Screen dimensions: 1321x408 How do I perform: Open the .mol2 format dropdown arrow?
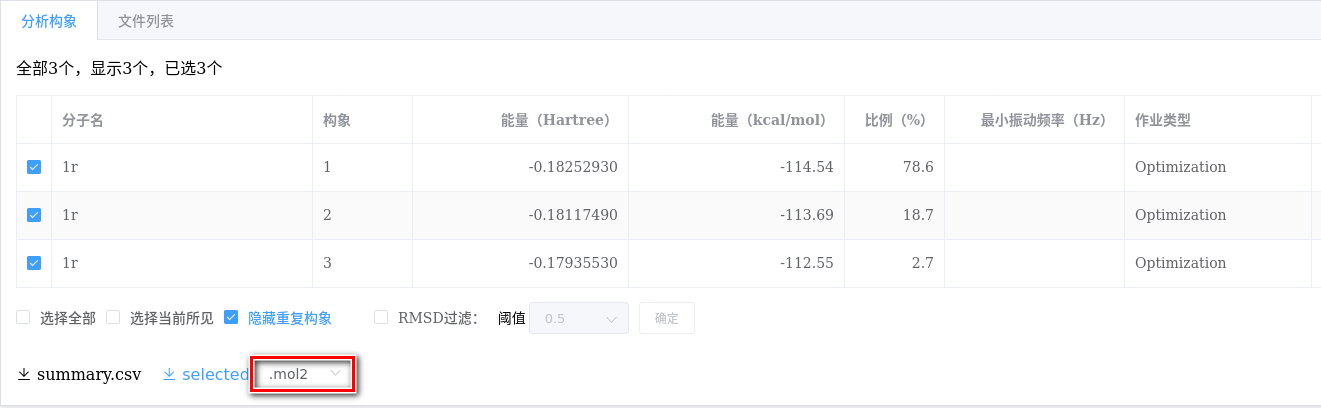pos(336,373)
